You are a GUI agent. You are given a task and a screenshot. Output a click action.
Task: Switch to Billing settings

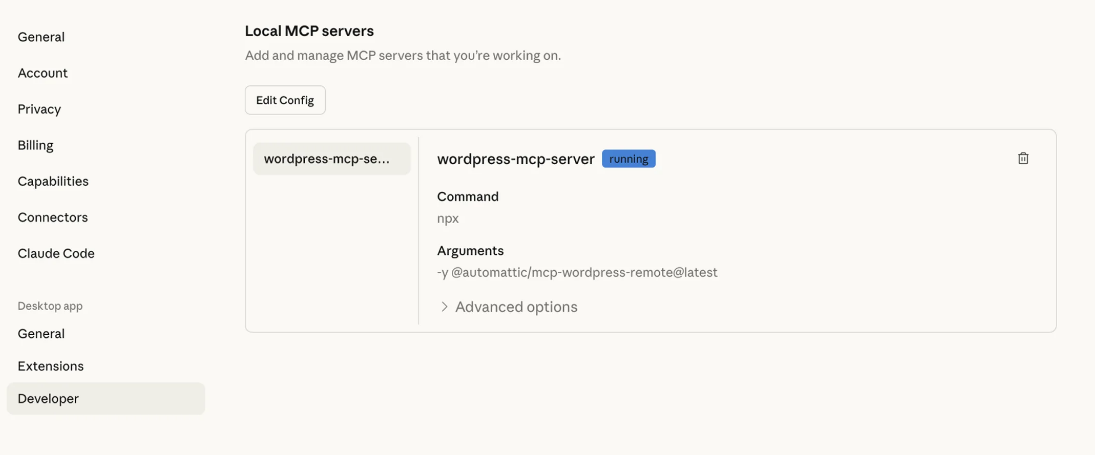36,145
